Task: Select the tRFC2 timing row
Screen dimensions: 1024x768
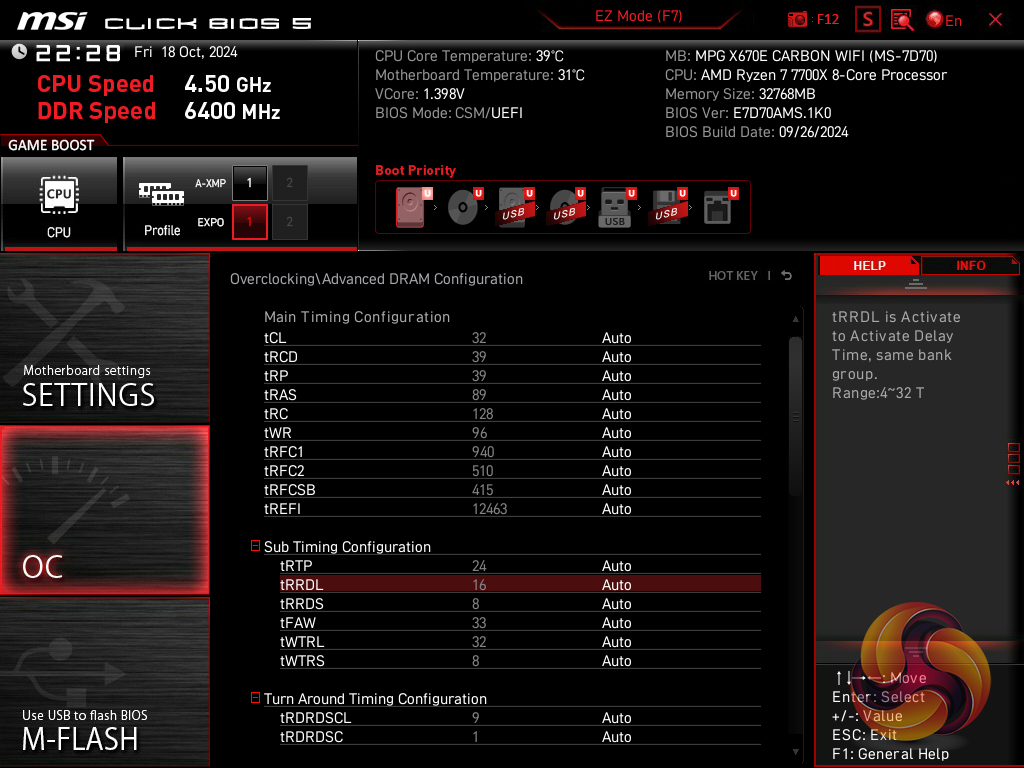Action: coord(512,470)
